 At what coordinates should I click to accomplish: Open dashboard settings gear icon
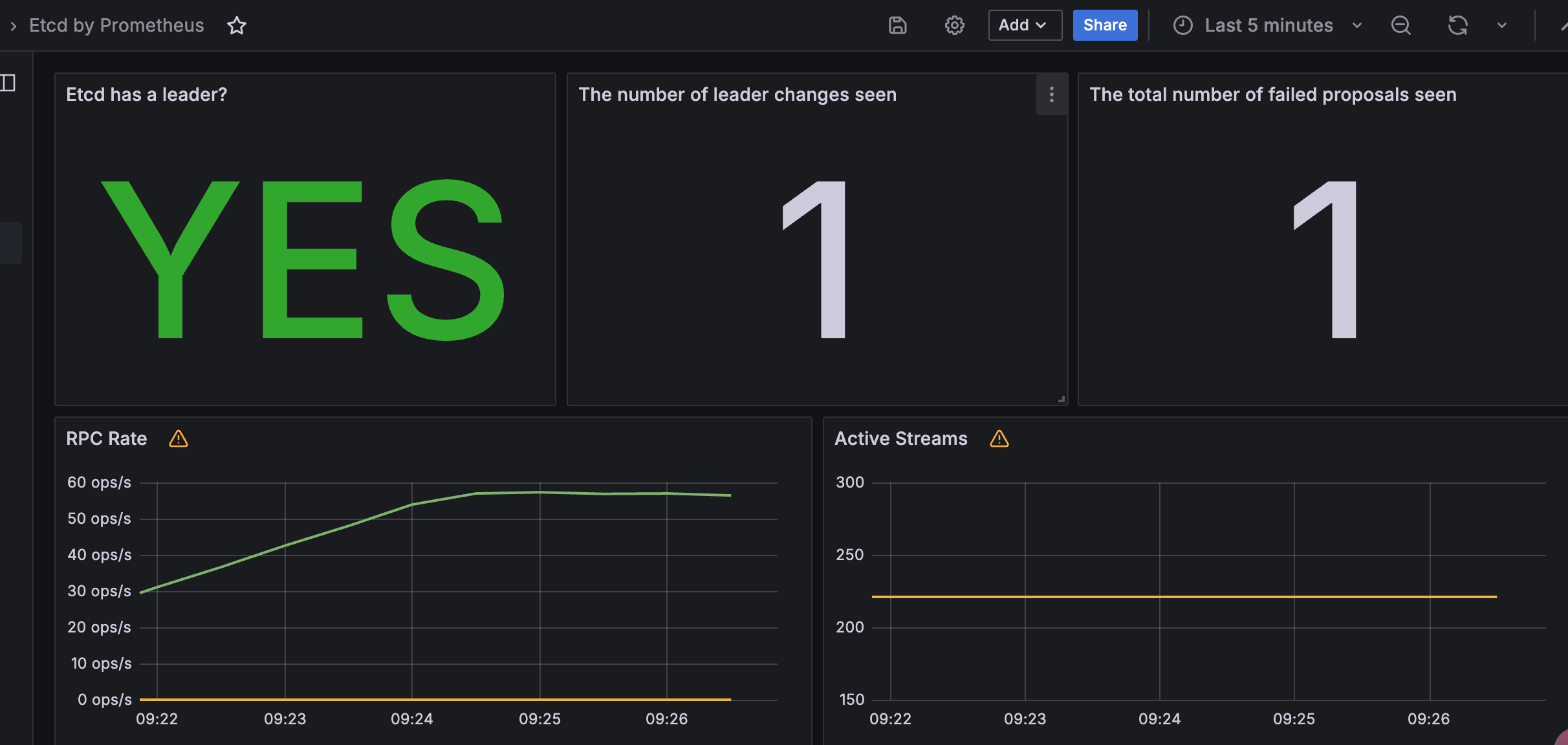[955, 25]
